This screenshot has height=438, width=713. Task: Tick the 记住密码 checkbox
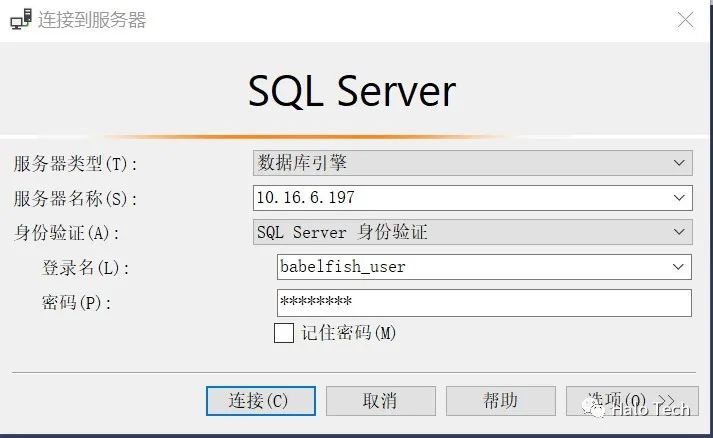(x=284, y=333)
